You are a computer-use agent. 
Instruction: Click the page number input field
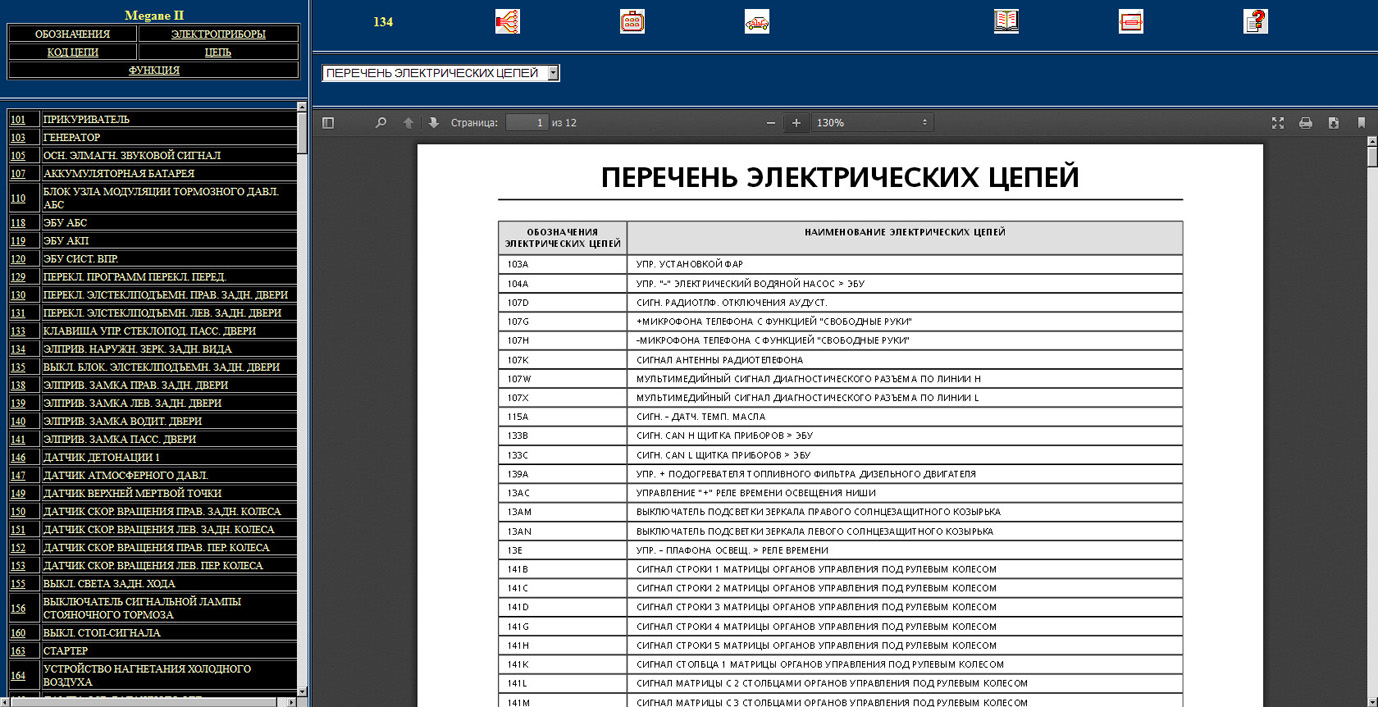pos(526,123)
